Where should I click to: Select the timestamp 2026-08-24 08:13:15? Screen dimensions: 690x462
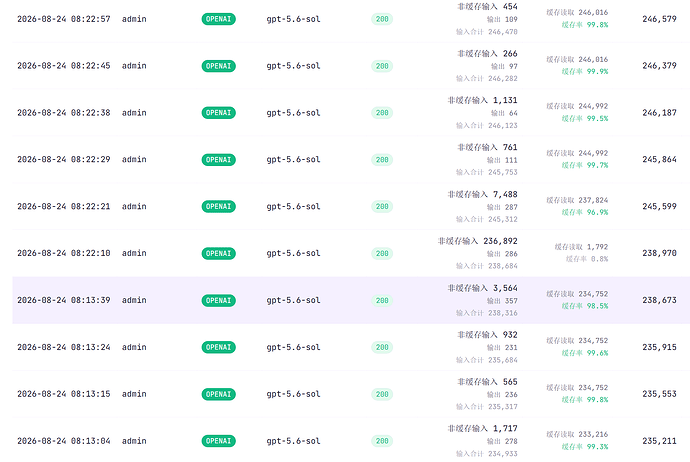[64, 394]
